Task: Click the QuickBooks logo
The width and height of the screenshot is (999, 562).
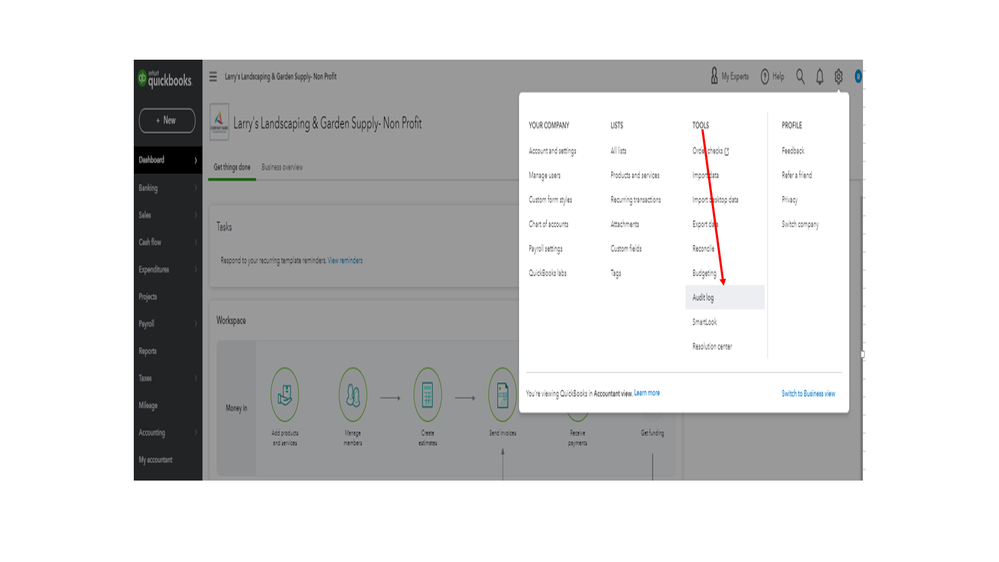Action: [164, 79]
